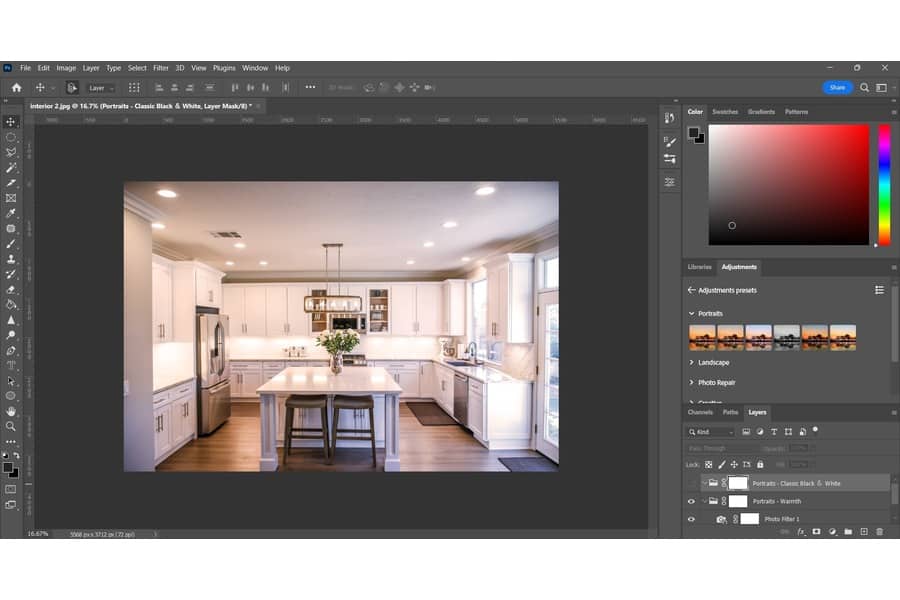Screen dimensions: 900x600
Task: Open the Plugins menu
Action: (x=224, y=68)
